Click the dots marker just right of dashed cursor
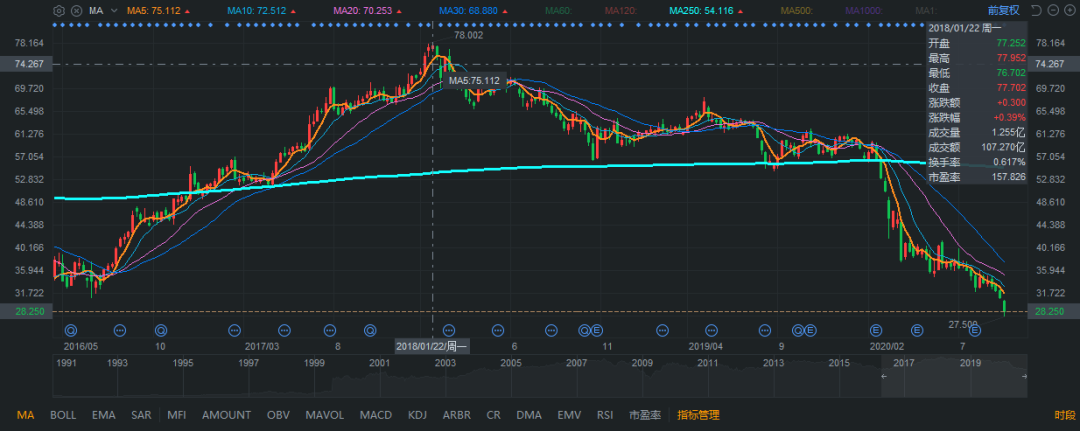 (x=449, y=331)
